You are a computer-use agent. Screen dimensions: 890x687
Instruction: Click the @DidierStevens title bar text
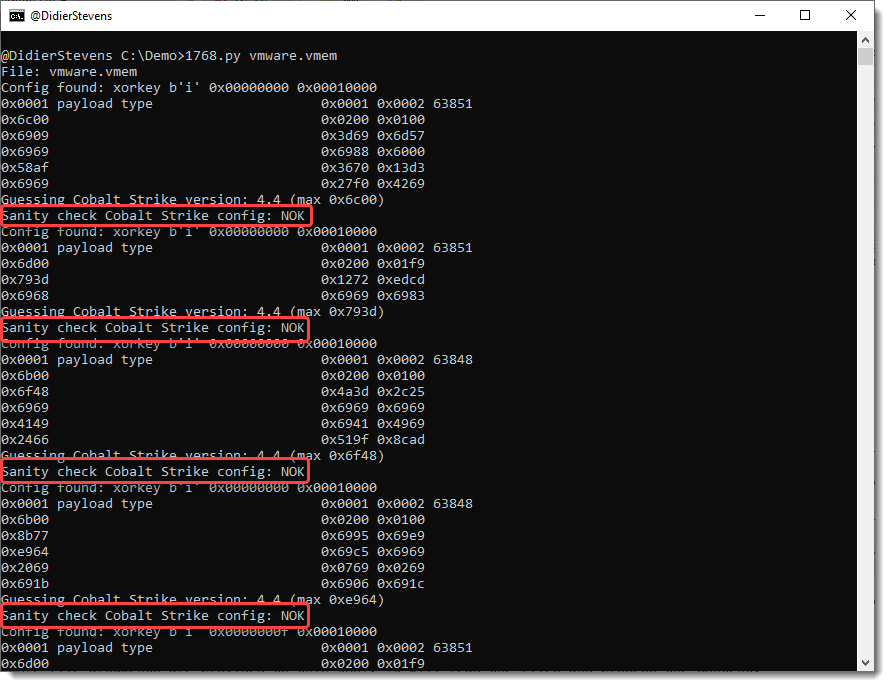[x=70, y=15]
